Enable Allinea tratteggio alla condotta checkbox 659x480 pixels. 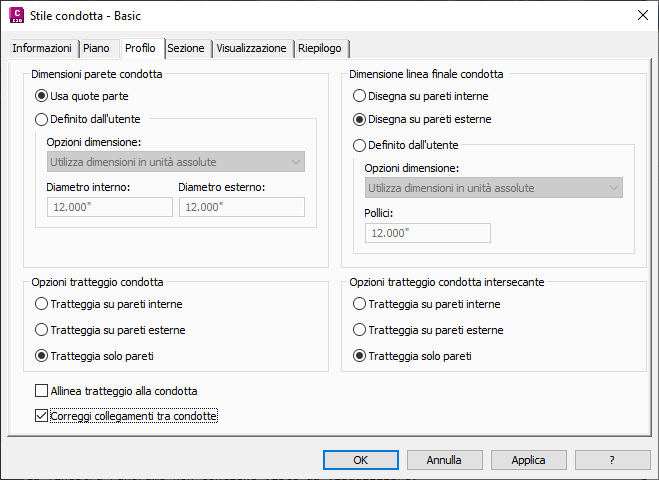coord(41,391)
